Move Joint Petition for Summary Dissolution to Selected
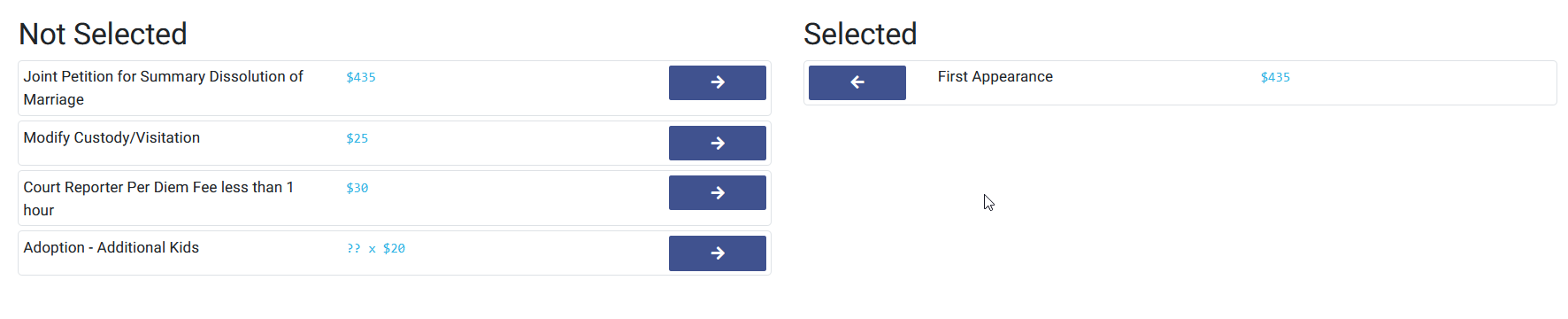1568x319 pixels. [x=717, y=82]
